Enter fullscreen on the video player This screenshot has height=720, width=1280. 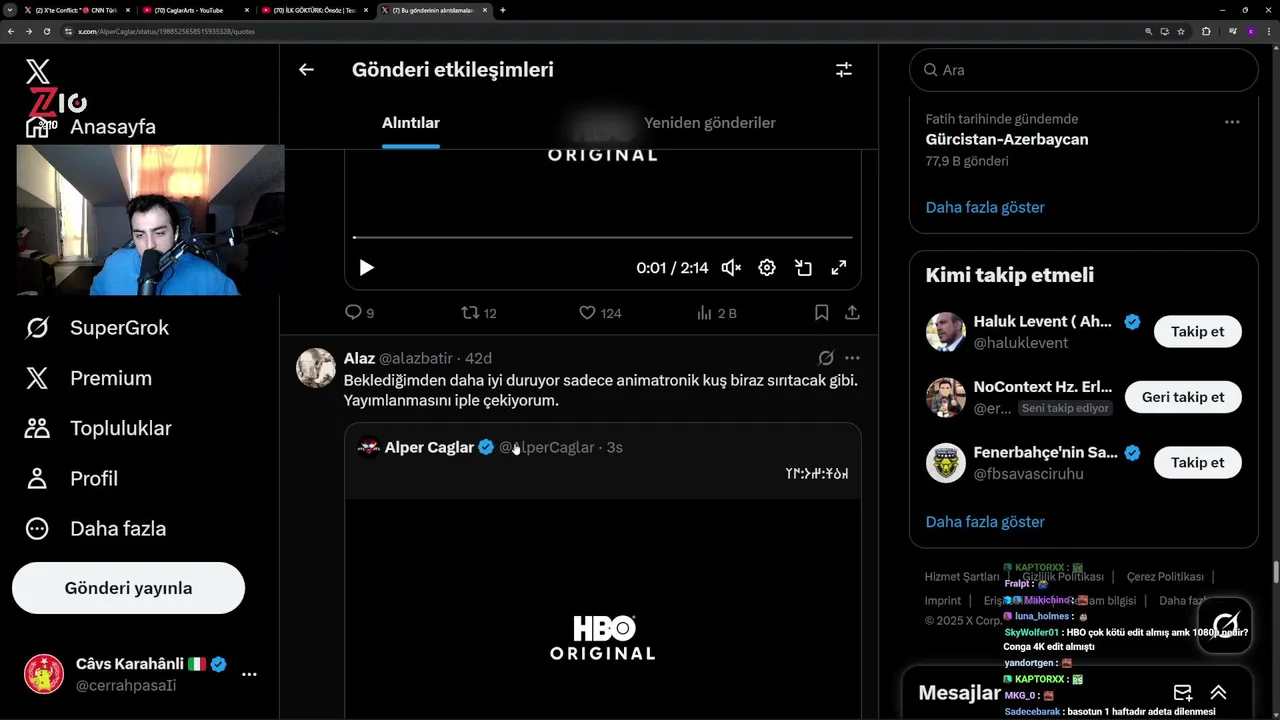click(839, 268)
